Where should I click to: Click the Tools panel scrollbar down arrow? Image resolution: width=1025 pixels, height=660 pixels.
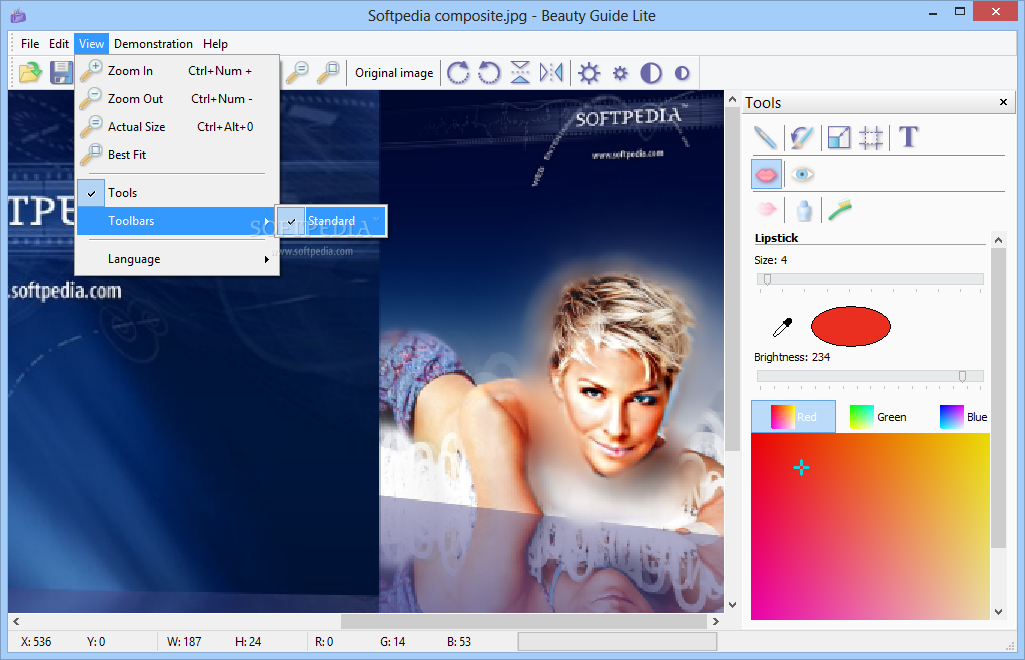coord(998,612)
